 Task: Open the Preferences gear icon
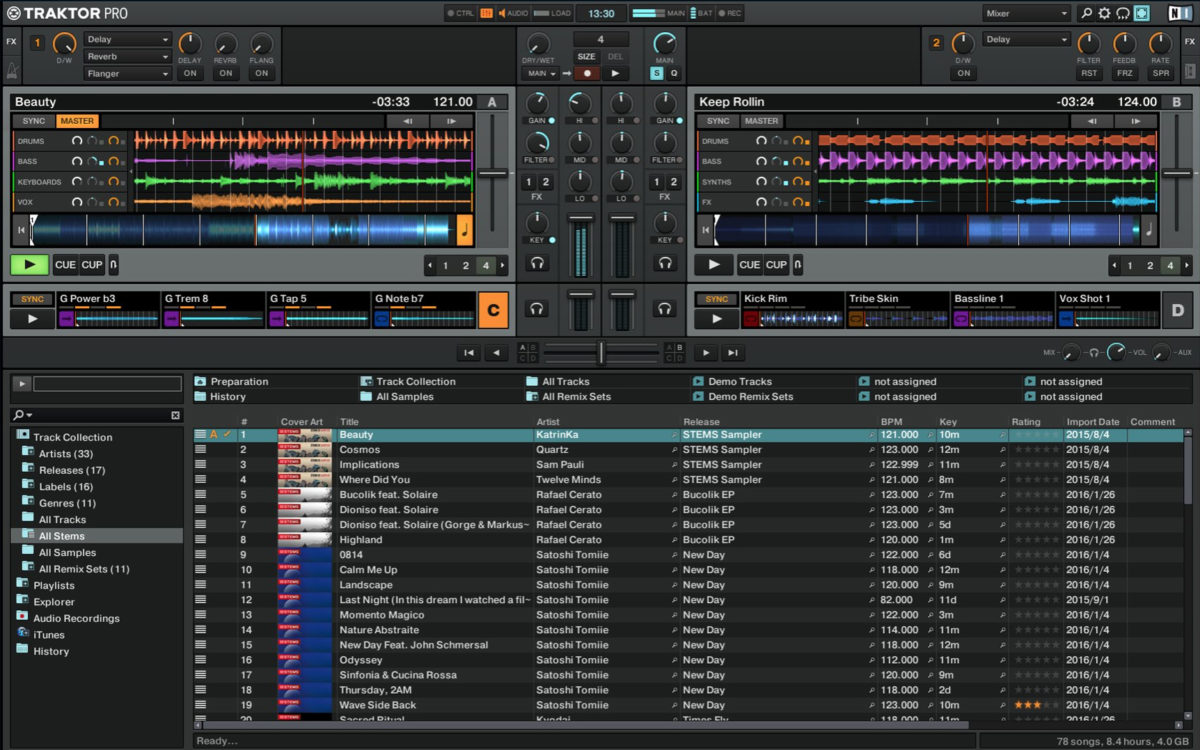click(1103, 13)
